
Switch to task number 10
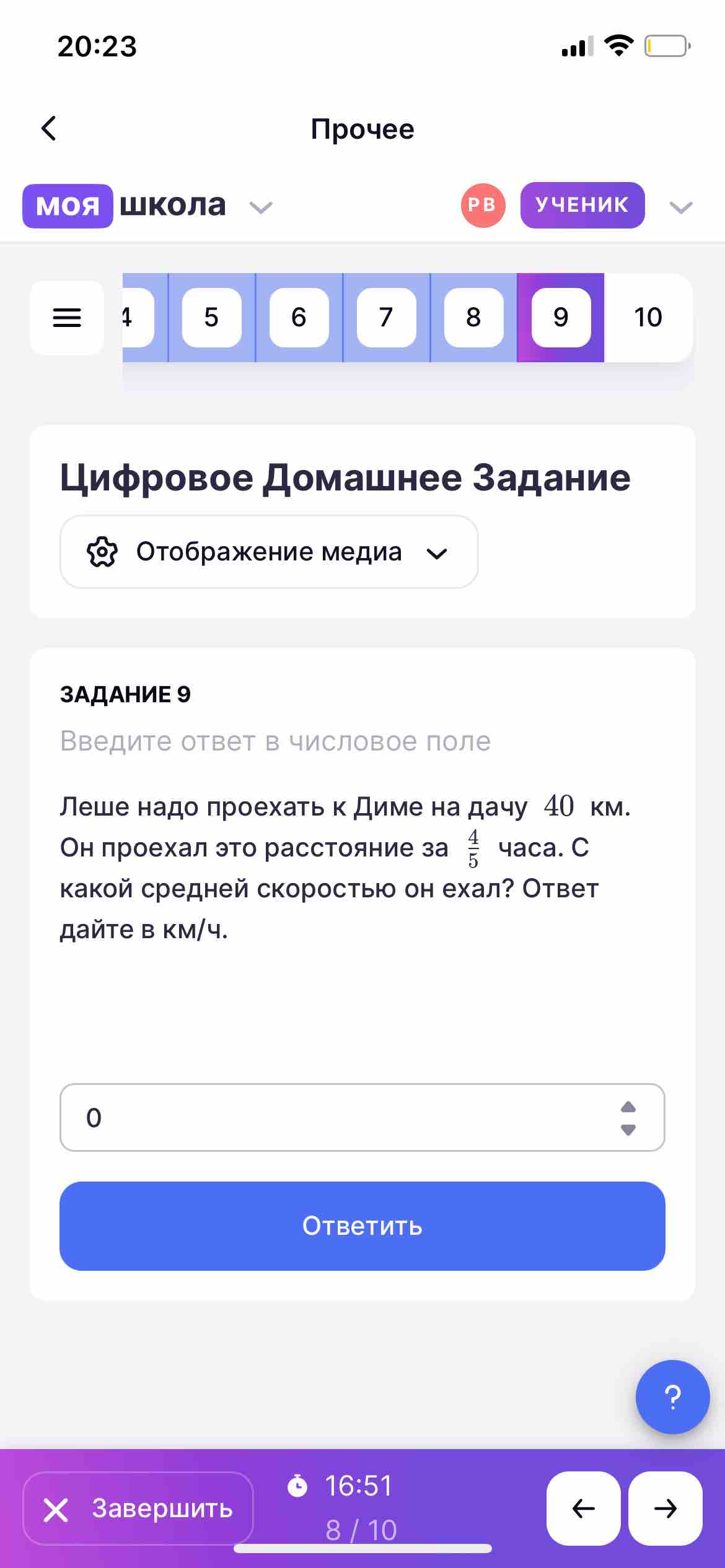648,317
